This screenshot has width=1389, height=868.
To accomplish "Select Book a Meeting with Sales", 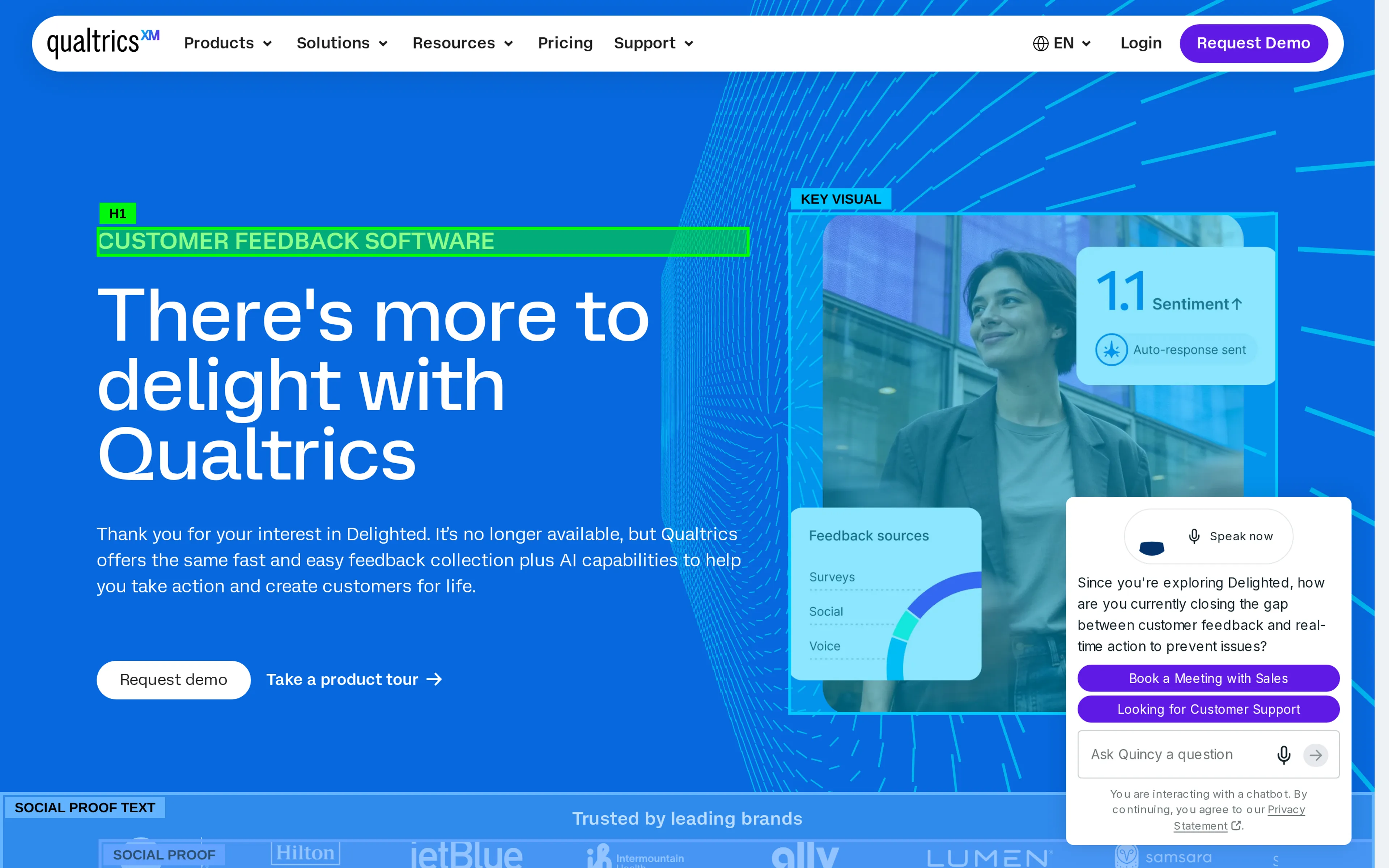I will tap(1208, 678).
